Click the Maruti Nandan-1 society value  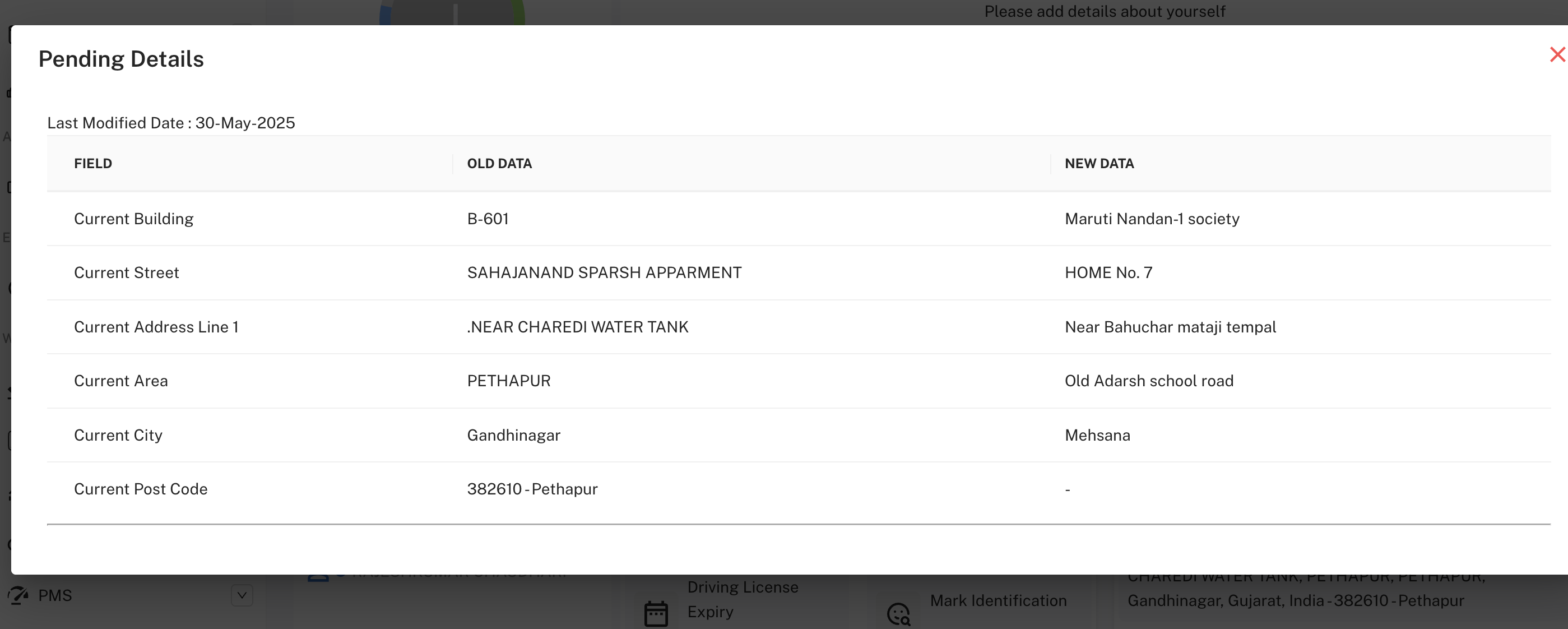point(1152,219)
